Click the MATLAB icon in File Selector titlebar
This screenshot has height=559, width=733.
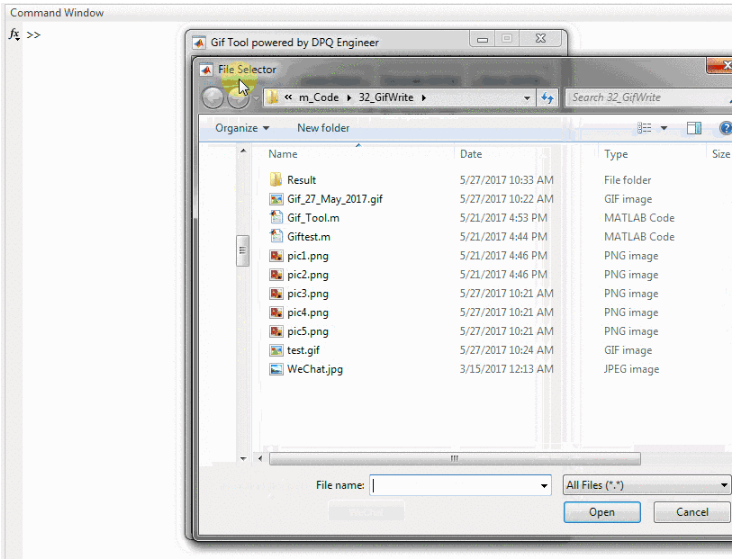(x=207, y=70)
